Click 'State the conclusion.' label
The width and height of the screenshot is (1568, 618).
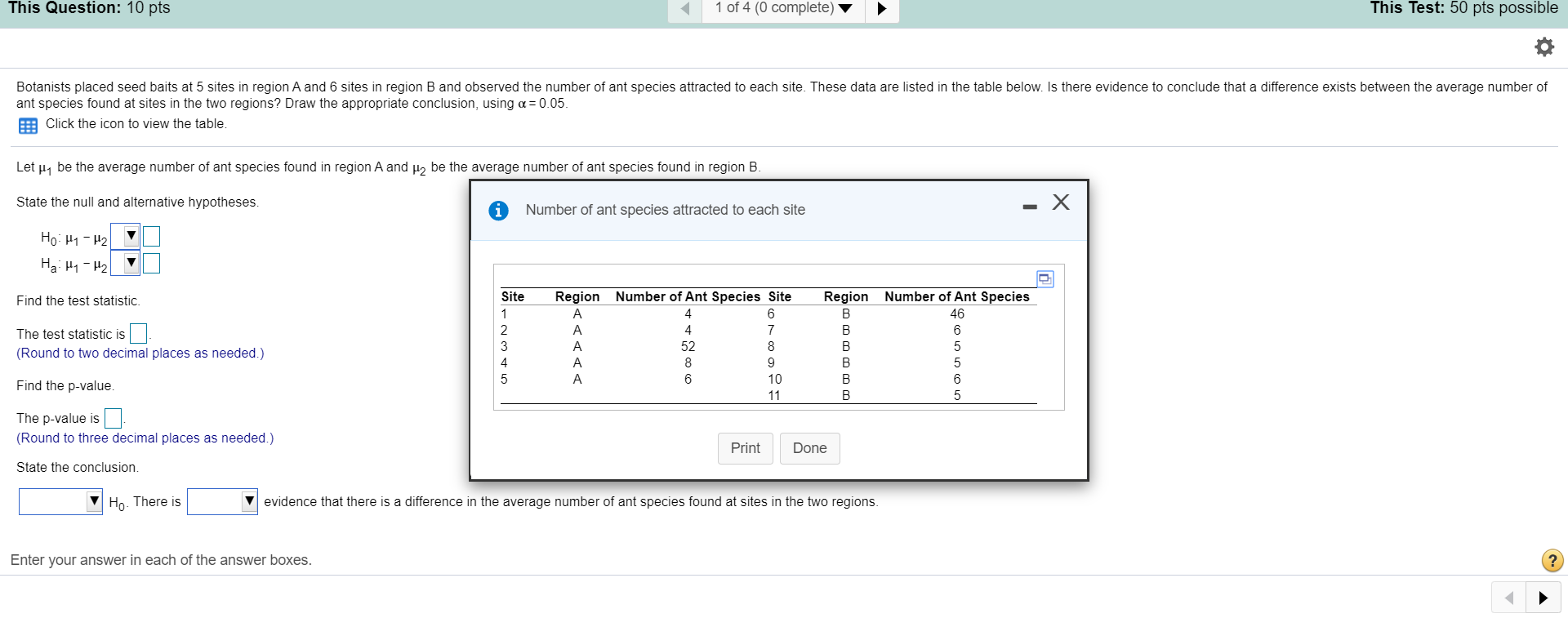click(78, 468)
